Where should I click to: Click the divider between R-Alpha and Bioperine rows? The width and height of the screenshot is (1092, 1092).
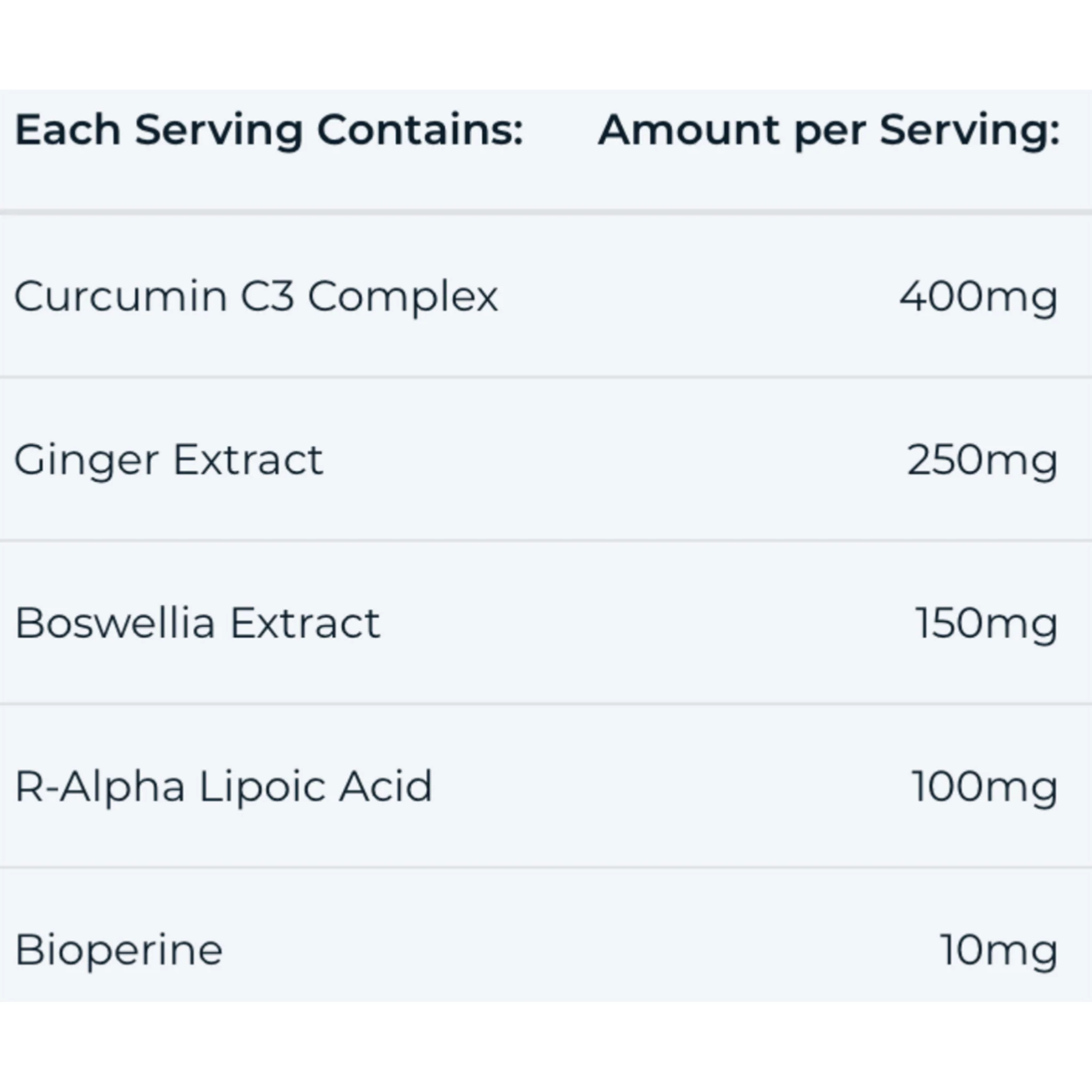[x=546, y=867]
